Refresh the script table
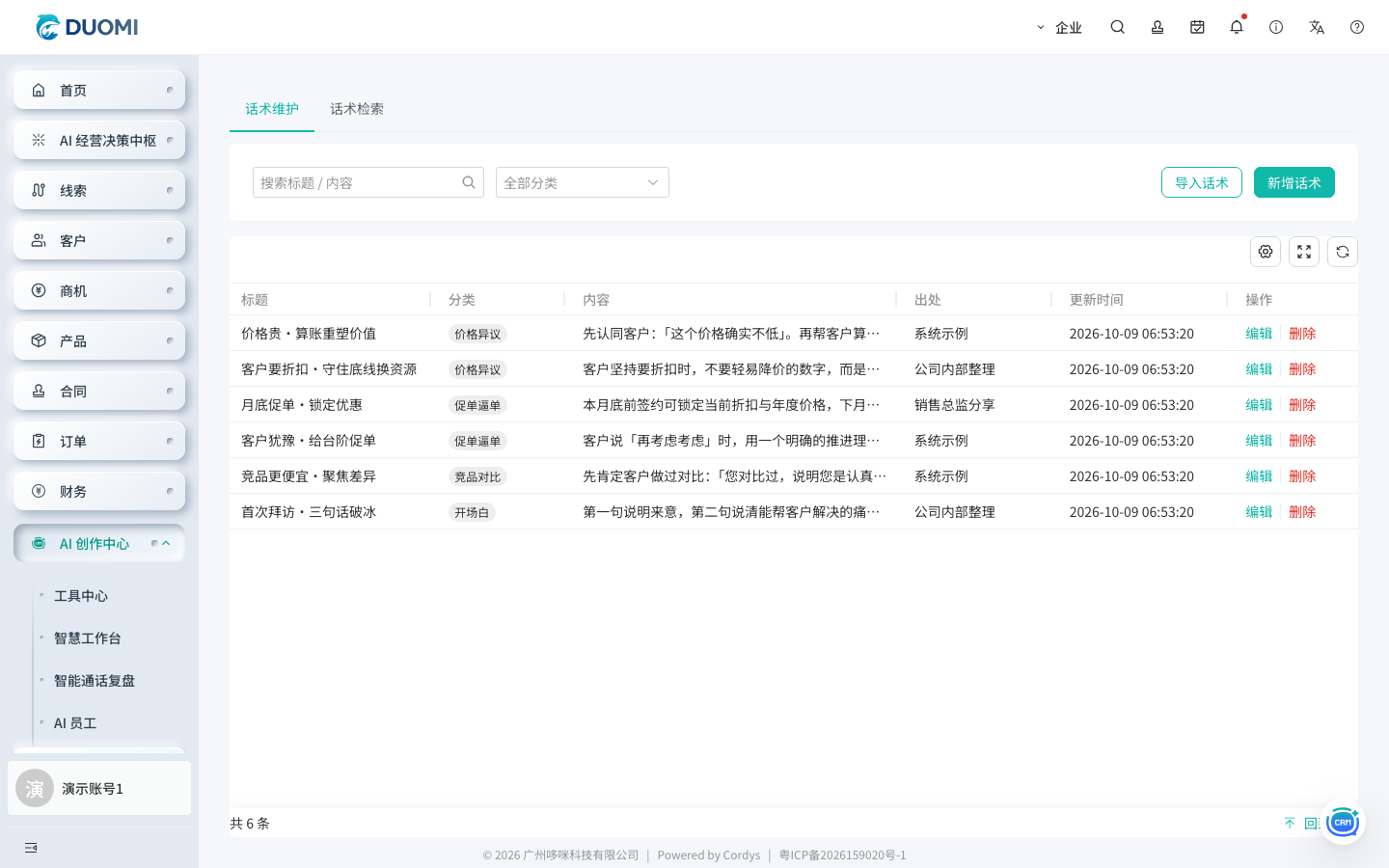This screenshot has height=868, width=1389. click(x=1343, y=252)
